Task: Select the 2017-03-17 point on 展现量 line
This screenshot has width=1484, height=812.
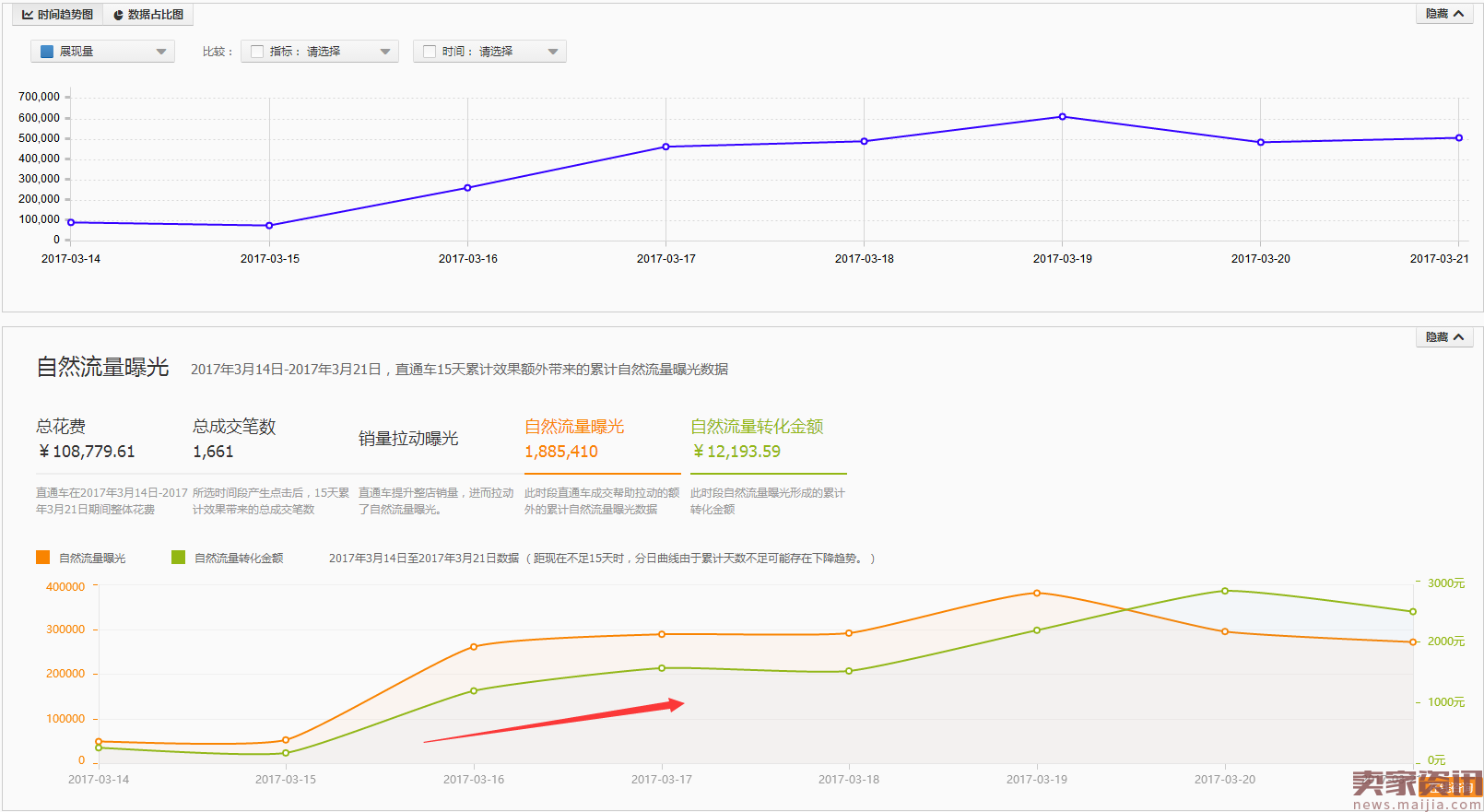Action: (x=665, y=147)
